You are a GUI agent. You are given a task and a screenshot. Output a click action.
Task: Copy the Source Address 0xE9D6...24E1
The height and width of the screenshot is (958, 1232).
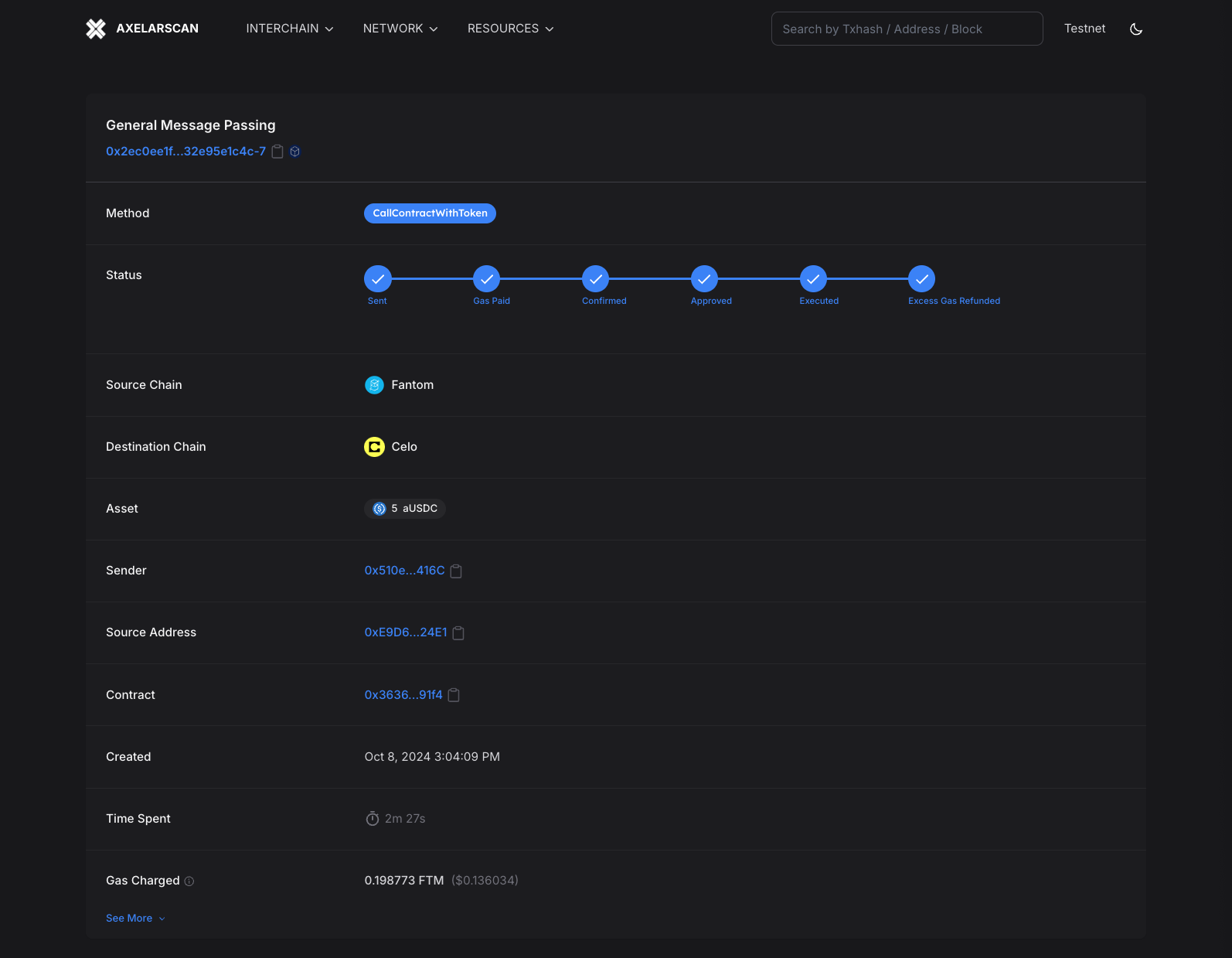(x=458, y=633)
